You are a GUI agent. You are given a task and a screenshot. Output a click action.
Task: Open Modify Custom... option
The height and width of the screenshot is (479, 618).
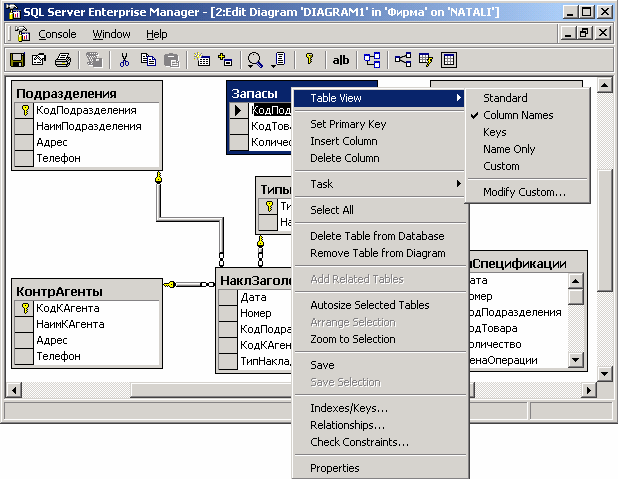524,192
